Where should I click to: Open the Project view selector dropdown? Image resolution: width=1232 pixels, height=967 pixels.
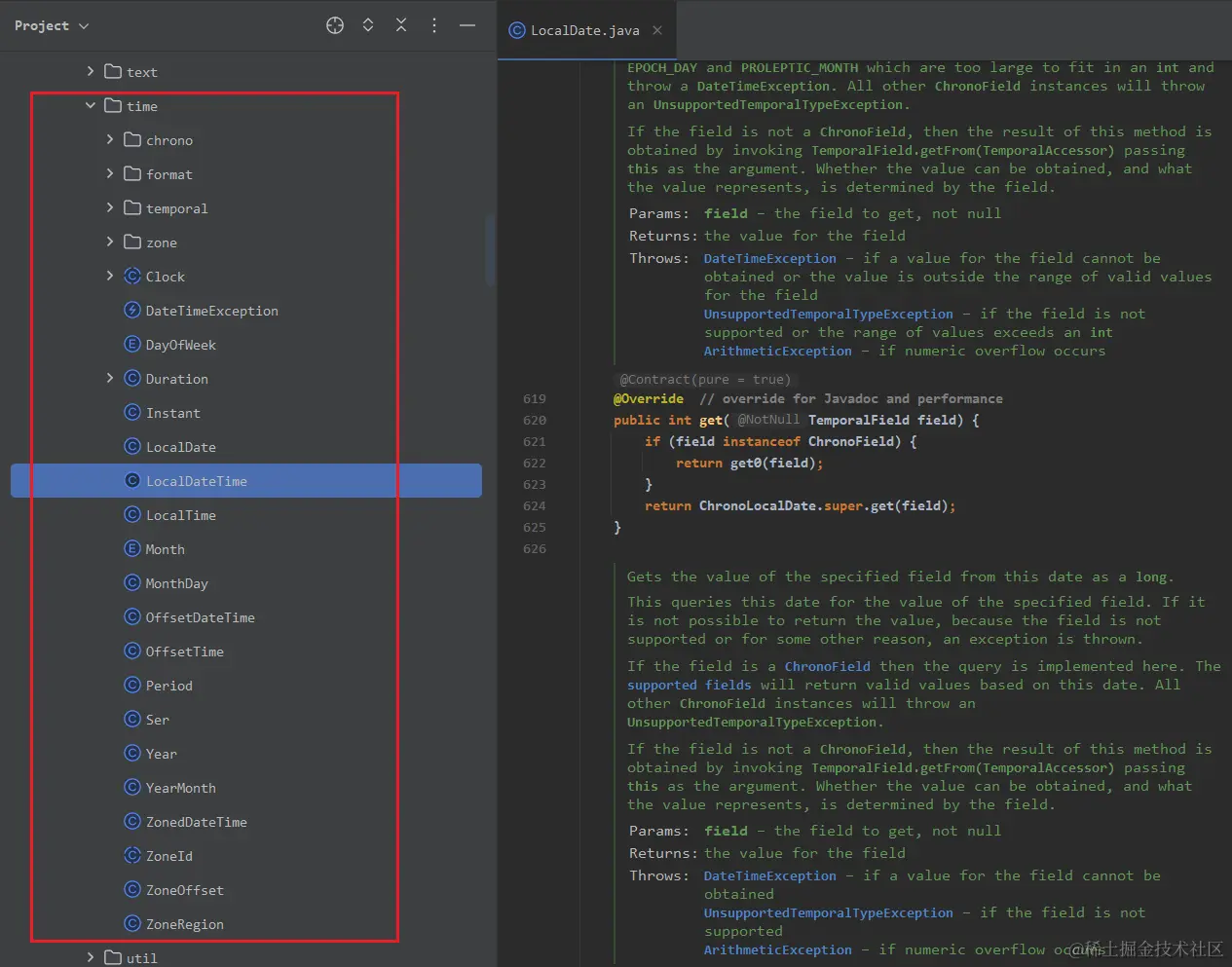[x=51, y=25]
